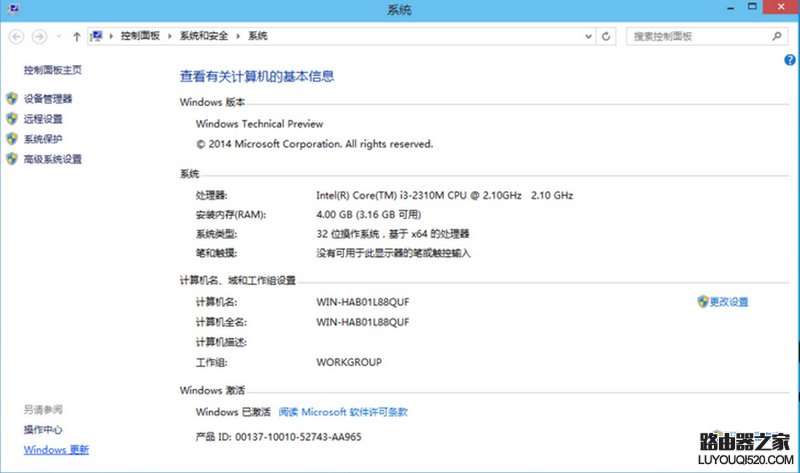This screenshot has height=473, width=800.
Task: Click computer name WIN-HAB01L88QUF beside 计算机名
Action: click(363, 302)
